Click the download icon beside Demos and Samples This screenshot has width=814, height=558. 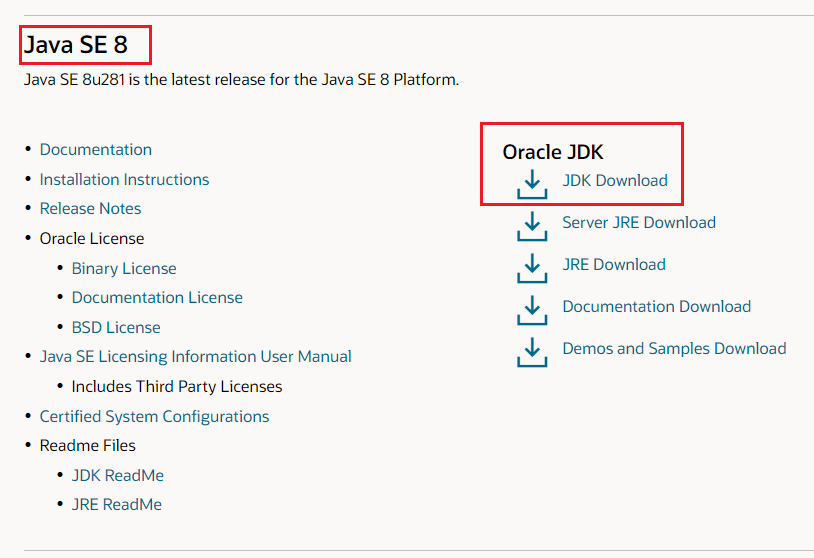pos(532,352)
